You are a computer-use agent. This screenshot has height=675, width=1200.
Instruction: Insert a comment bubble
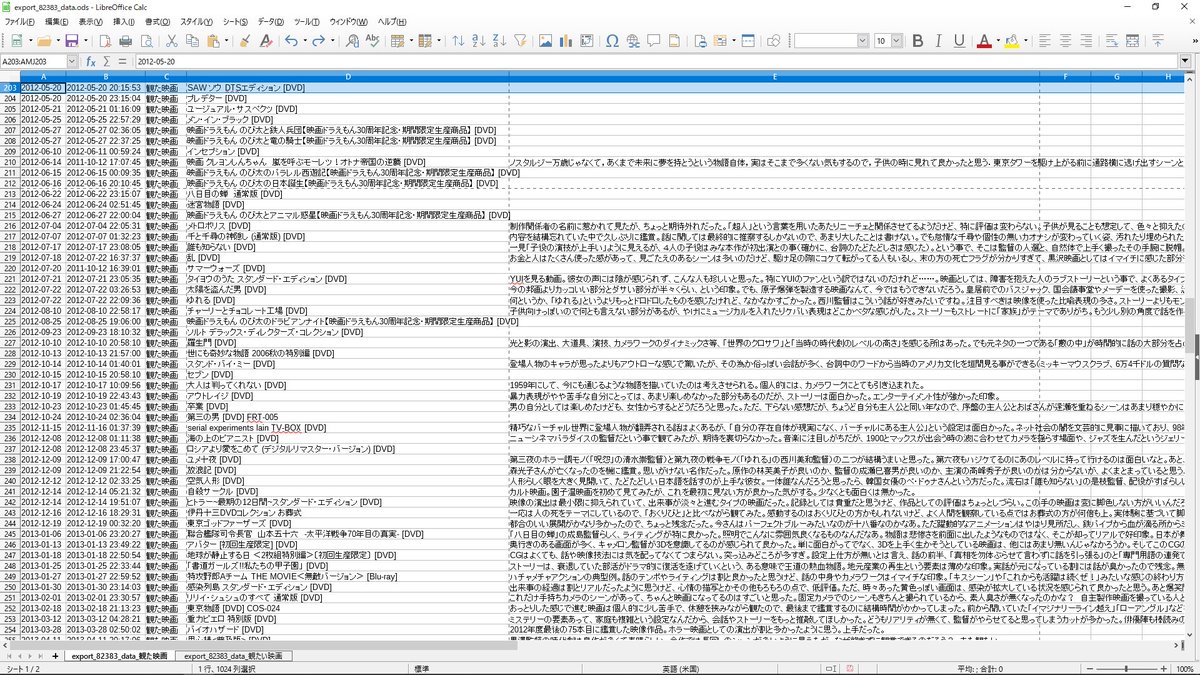point(654,41)
